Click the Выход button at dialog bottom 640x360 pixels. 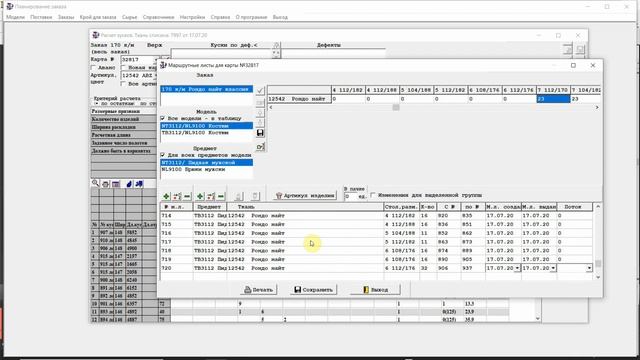pos(376,290)
